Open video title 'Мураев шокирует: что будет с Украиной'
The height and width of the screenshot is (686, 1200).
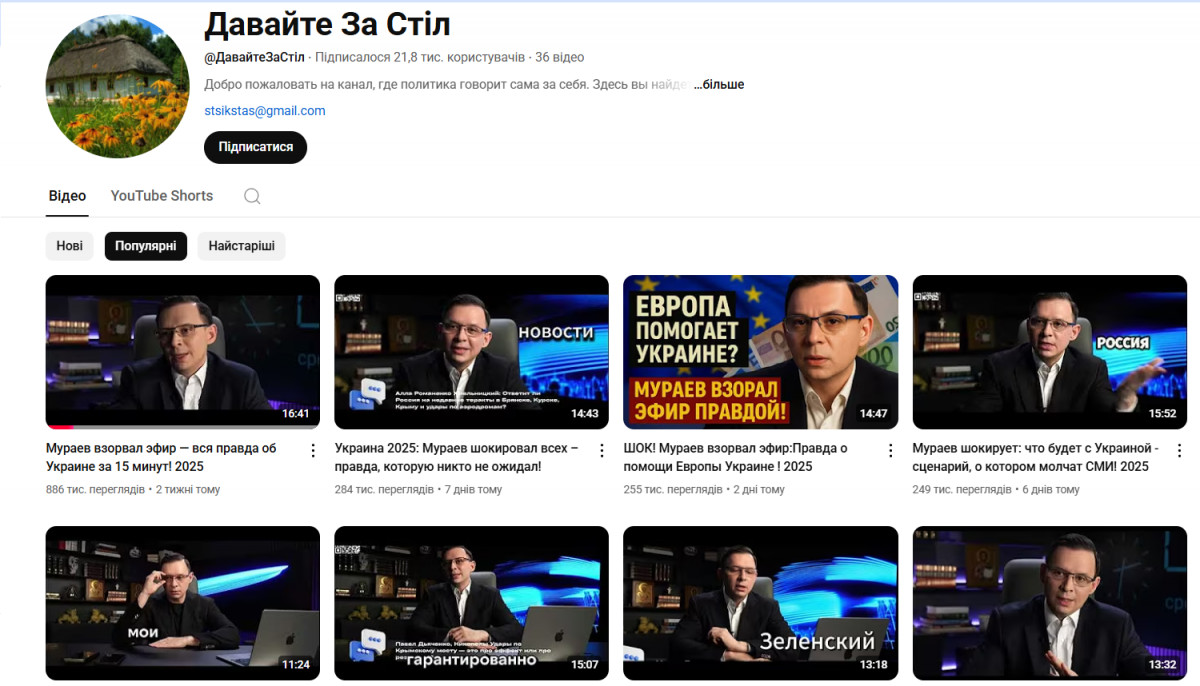click(x=1036, y=457)
